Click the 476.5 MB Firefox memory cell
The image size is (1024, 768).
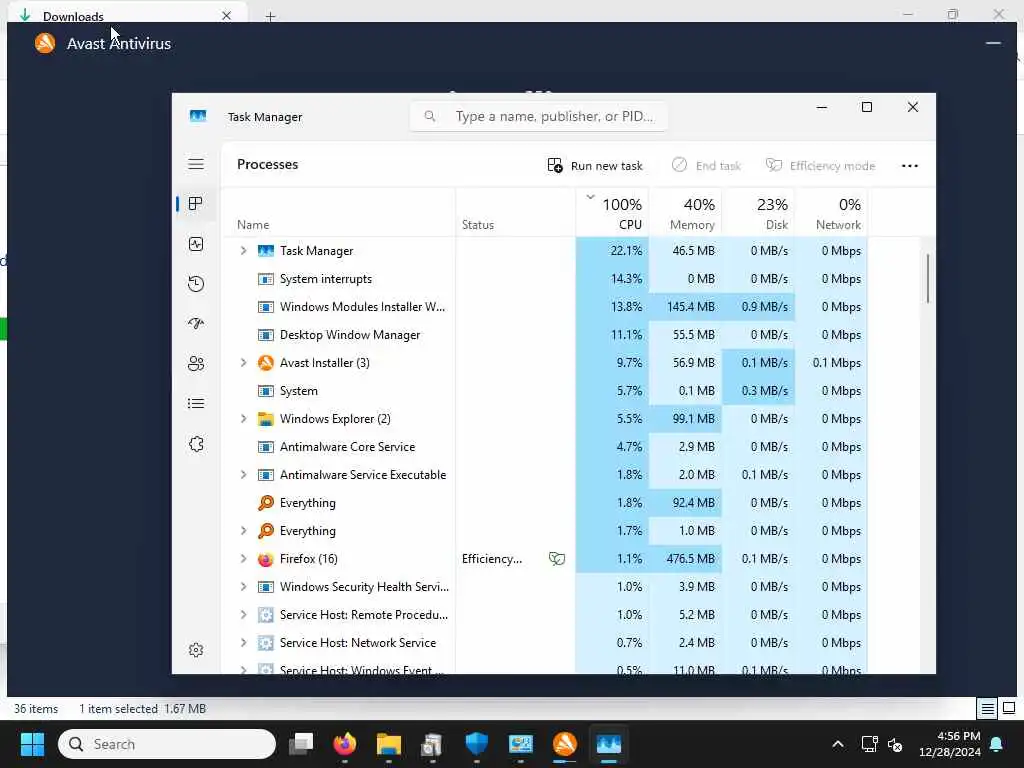click(x=685, y=559)
